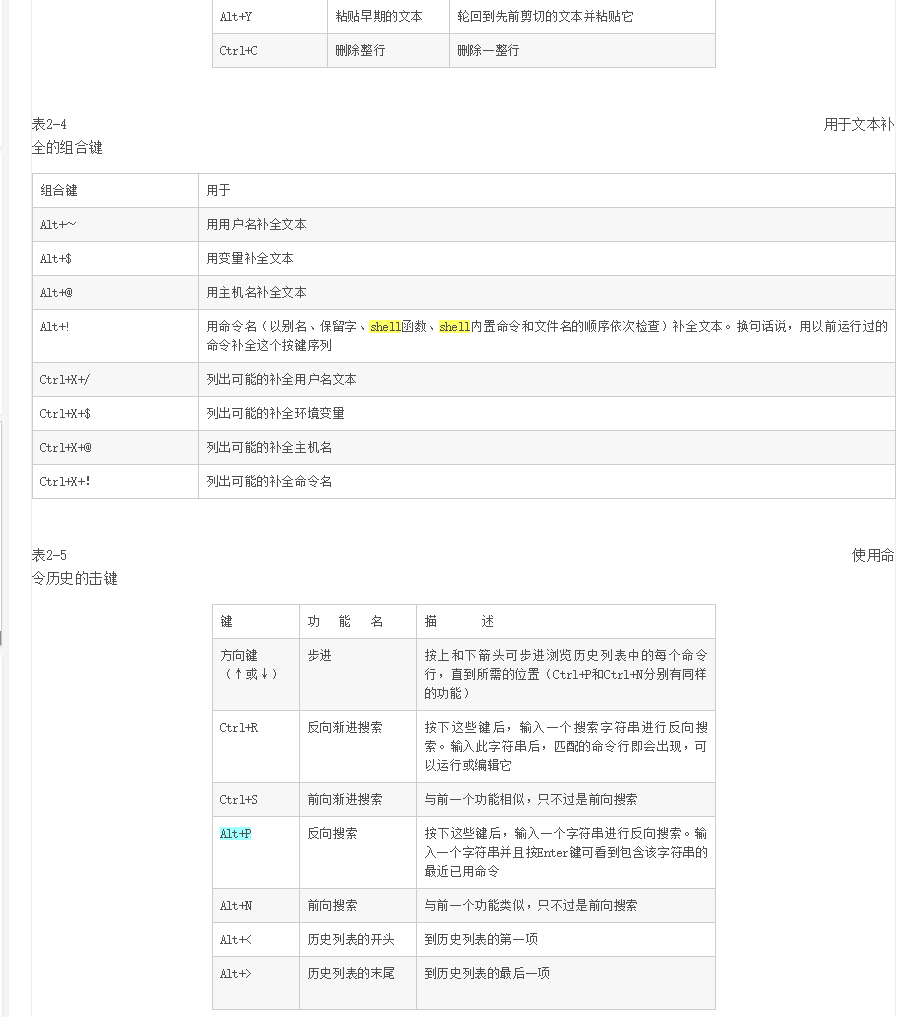The width and height of the screenshot is (916, 1017).
Task: Click the 到历史列表的第一项 description
Action: tap(481, 939)
